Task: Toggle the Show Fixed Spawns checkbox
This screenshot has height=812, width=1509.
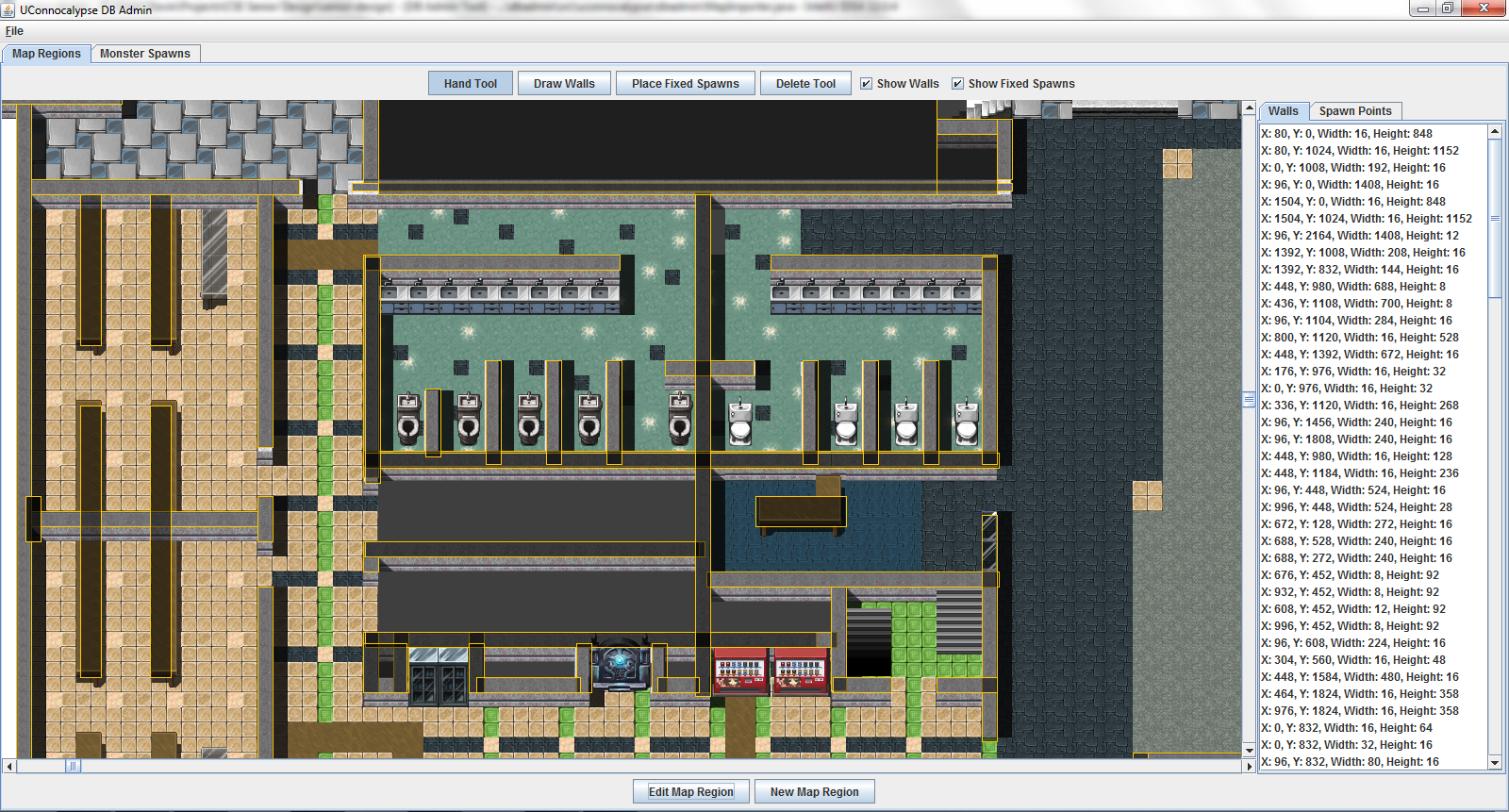Action: click(957, 83)
